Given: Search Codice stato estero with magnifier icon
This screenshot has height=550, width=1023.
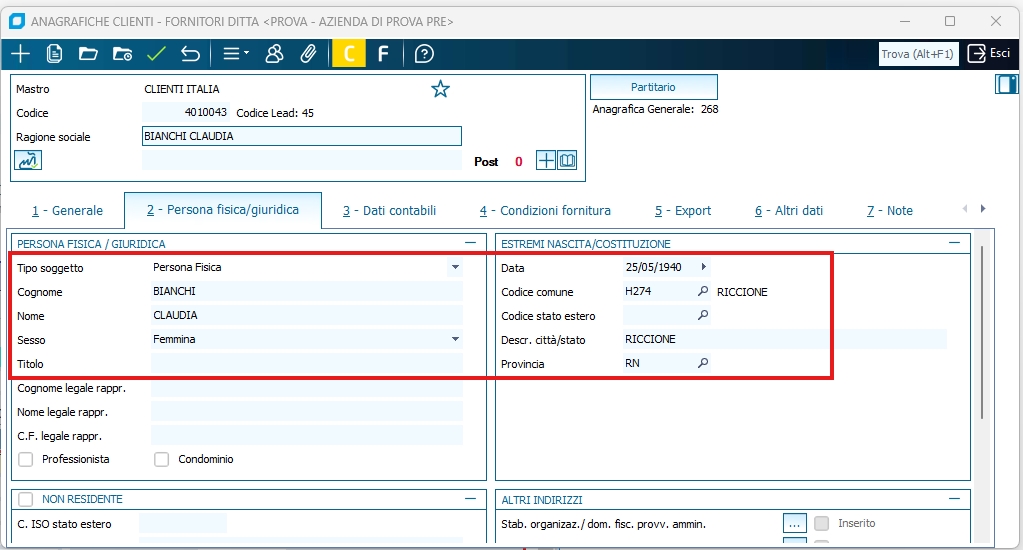Looking at the screenshot, I should pyautogui.click(x=703, y=315).
